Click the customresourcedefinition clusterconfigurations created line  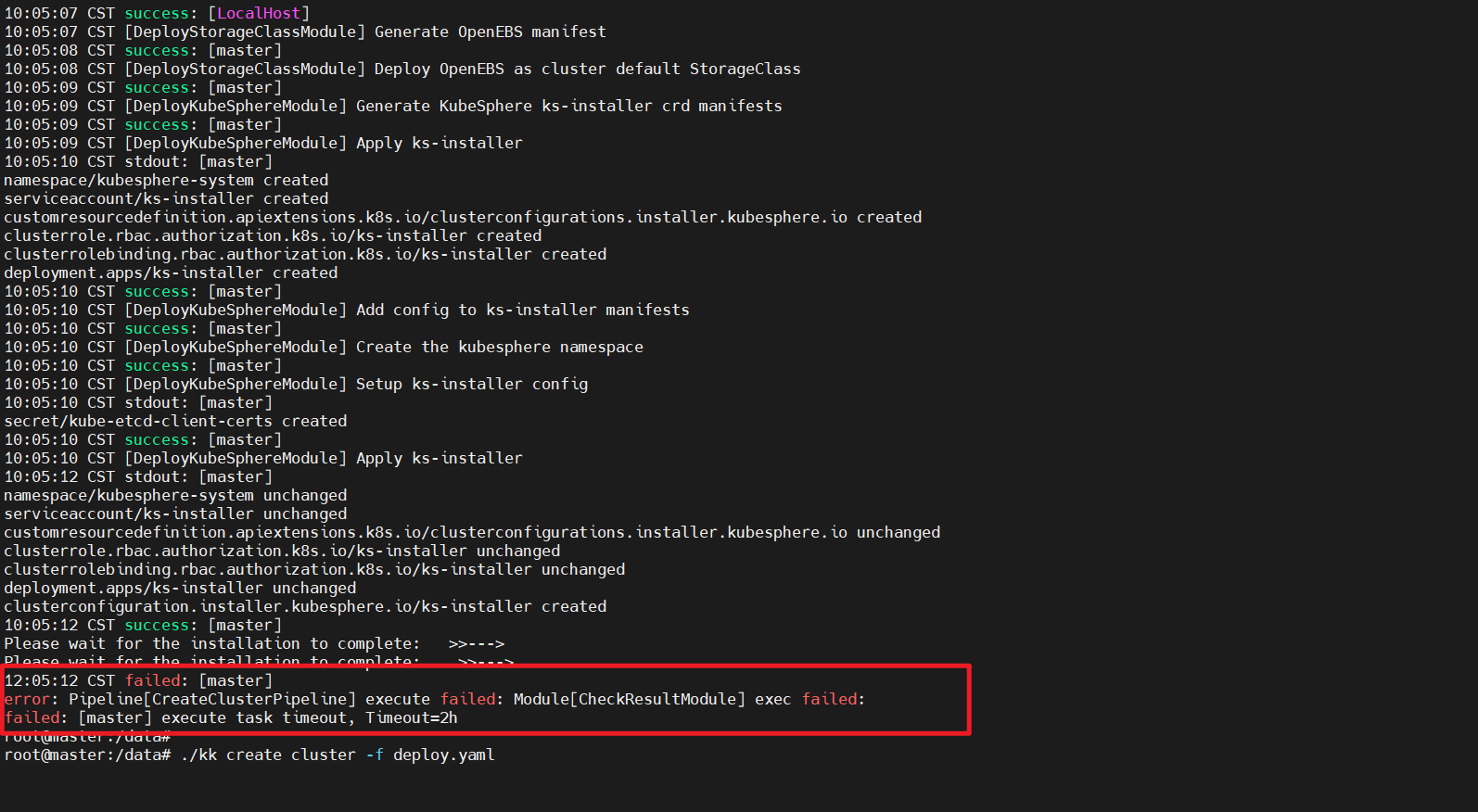click(463, 217)
